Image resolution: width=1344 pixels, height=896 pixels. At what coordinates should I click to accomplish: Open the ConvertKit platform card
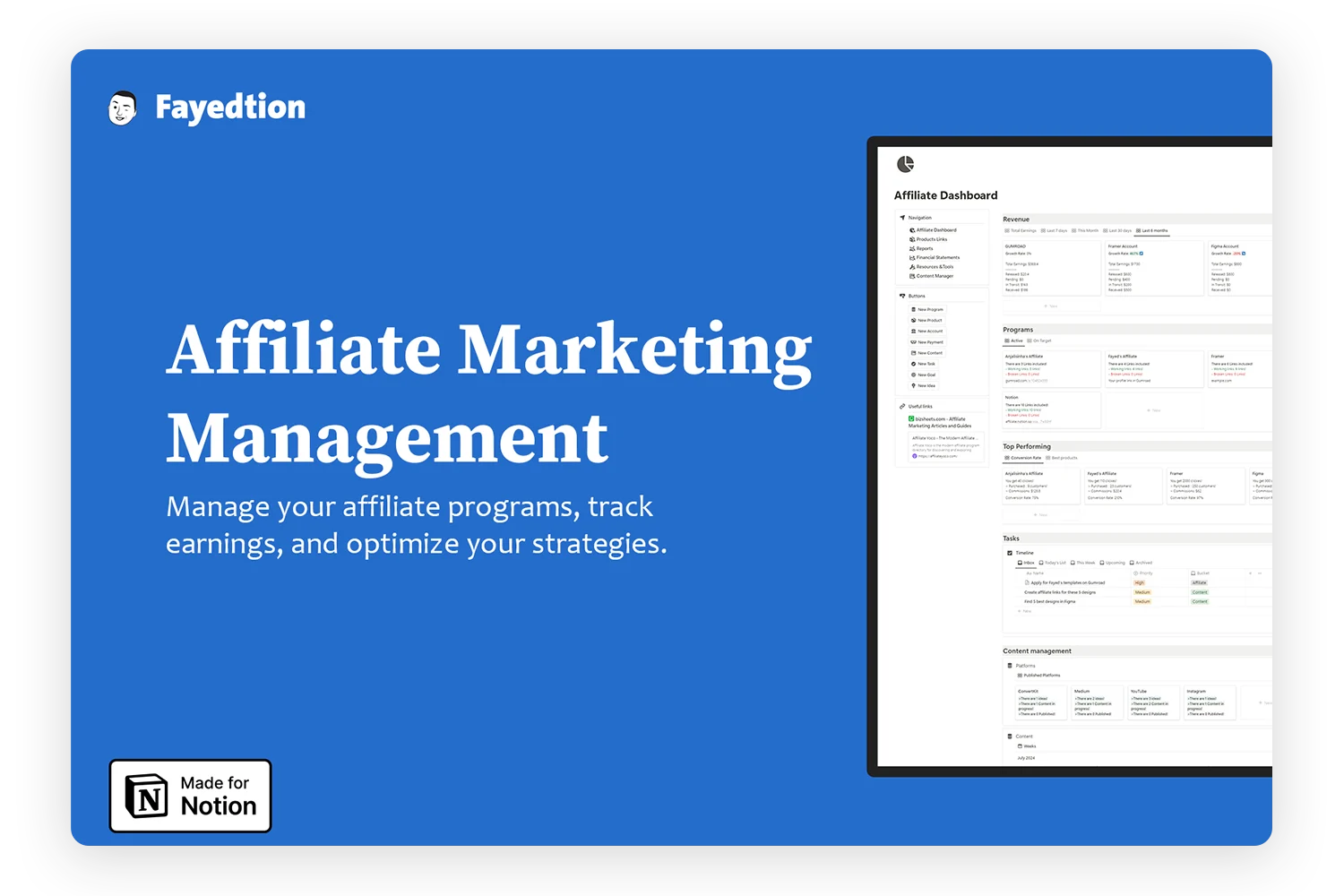click(x=1041, y=702)
